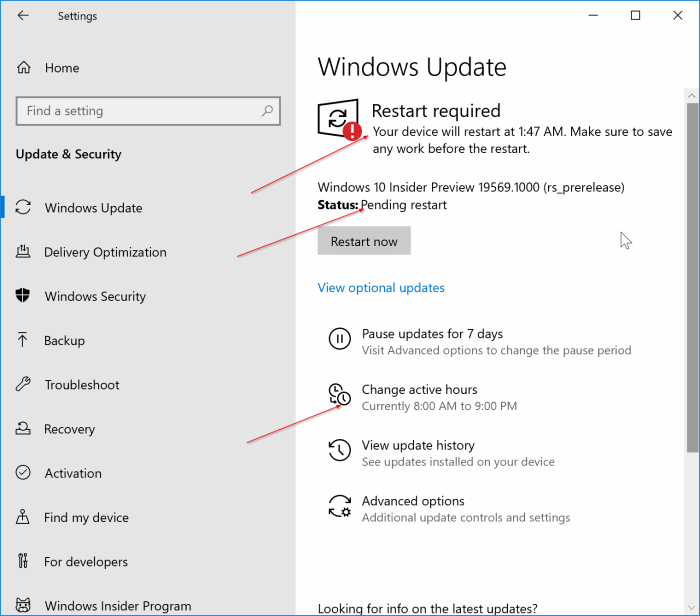
Task: Click 'Currently 8:00 AM to 9:00 PM' text
Action: coord(439,406)
